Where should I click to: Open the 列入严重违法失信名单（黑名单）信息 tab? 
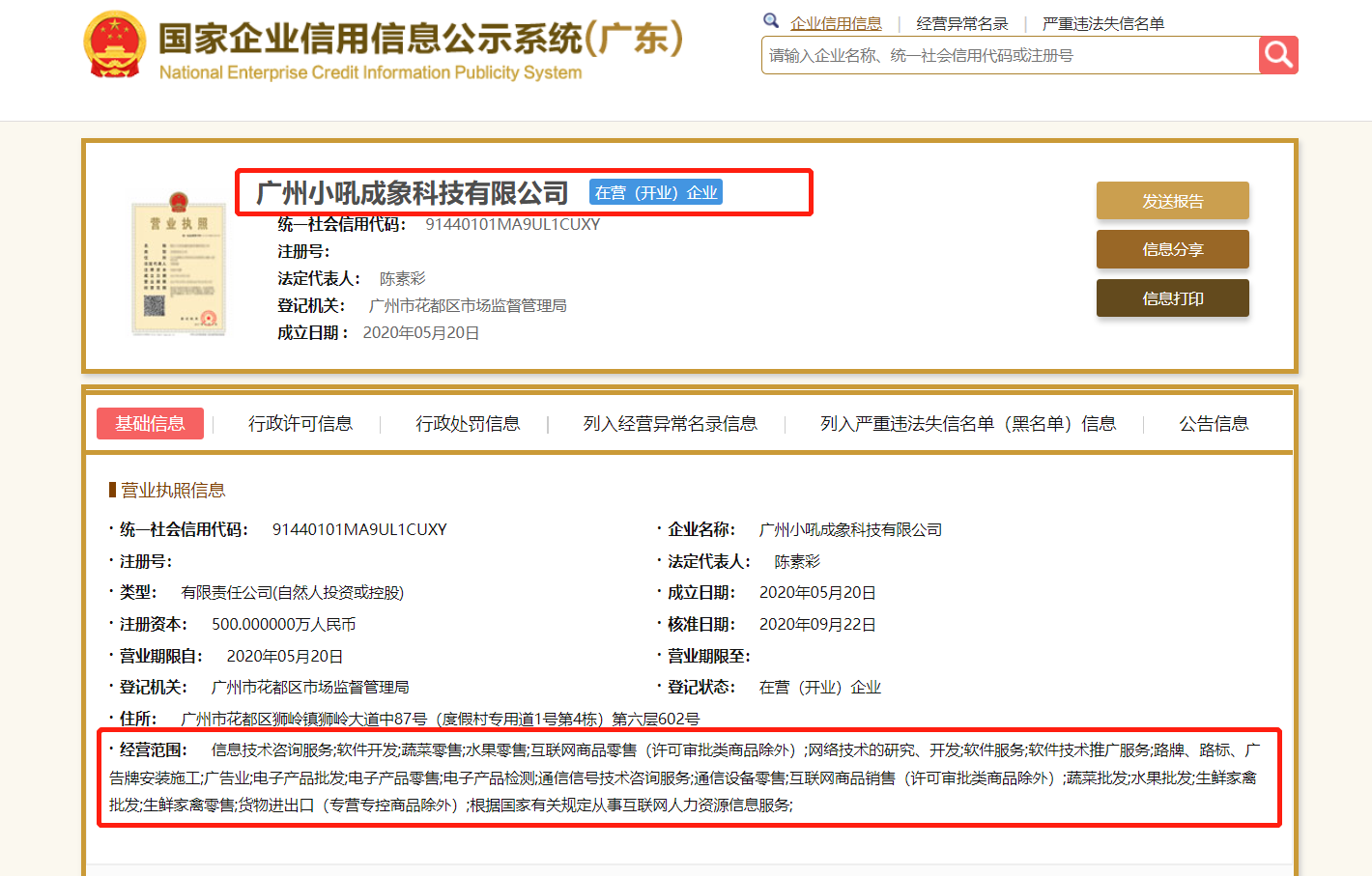pyautogui.click(x=967, y=424)
